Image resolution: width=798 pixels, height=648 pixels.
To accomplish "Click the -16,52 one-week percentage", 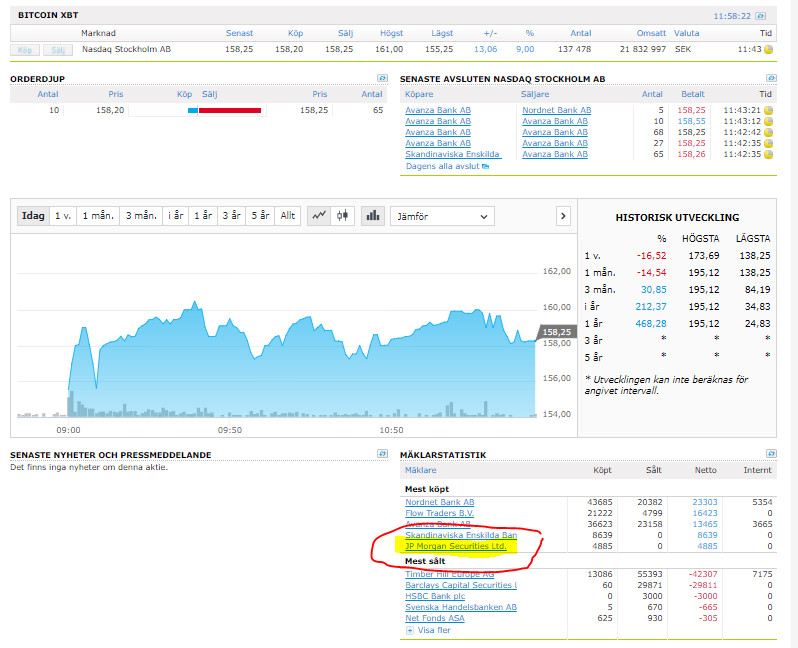I will click(651, 256).
